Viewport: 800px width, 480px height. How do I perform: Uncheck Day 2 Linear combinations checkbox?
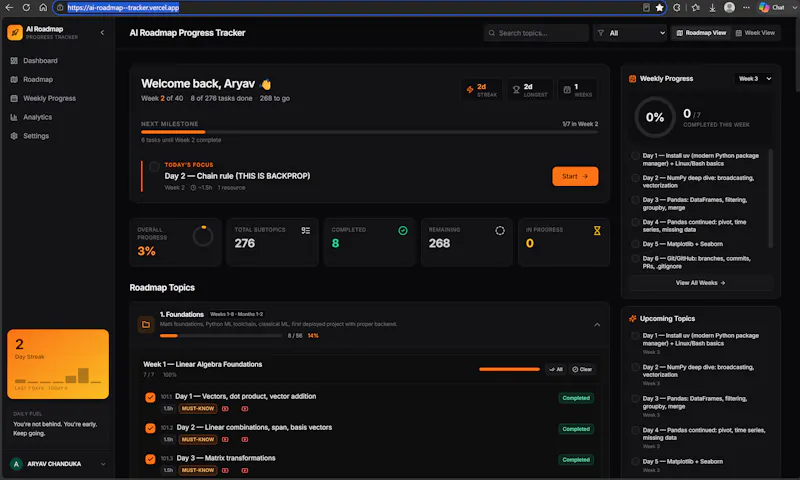point(150,428)
